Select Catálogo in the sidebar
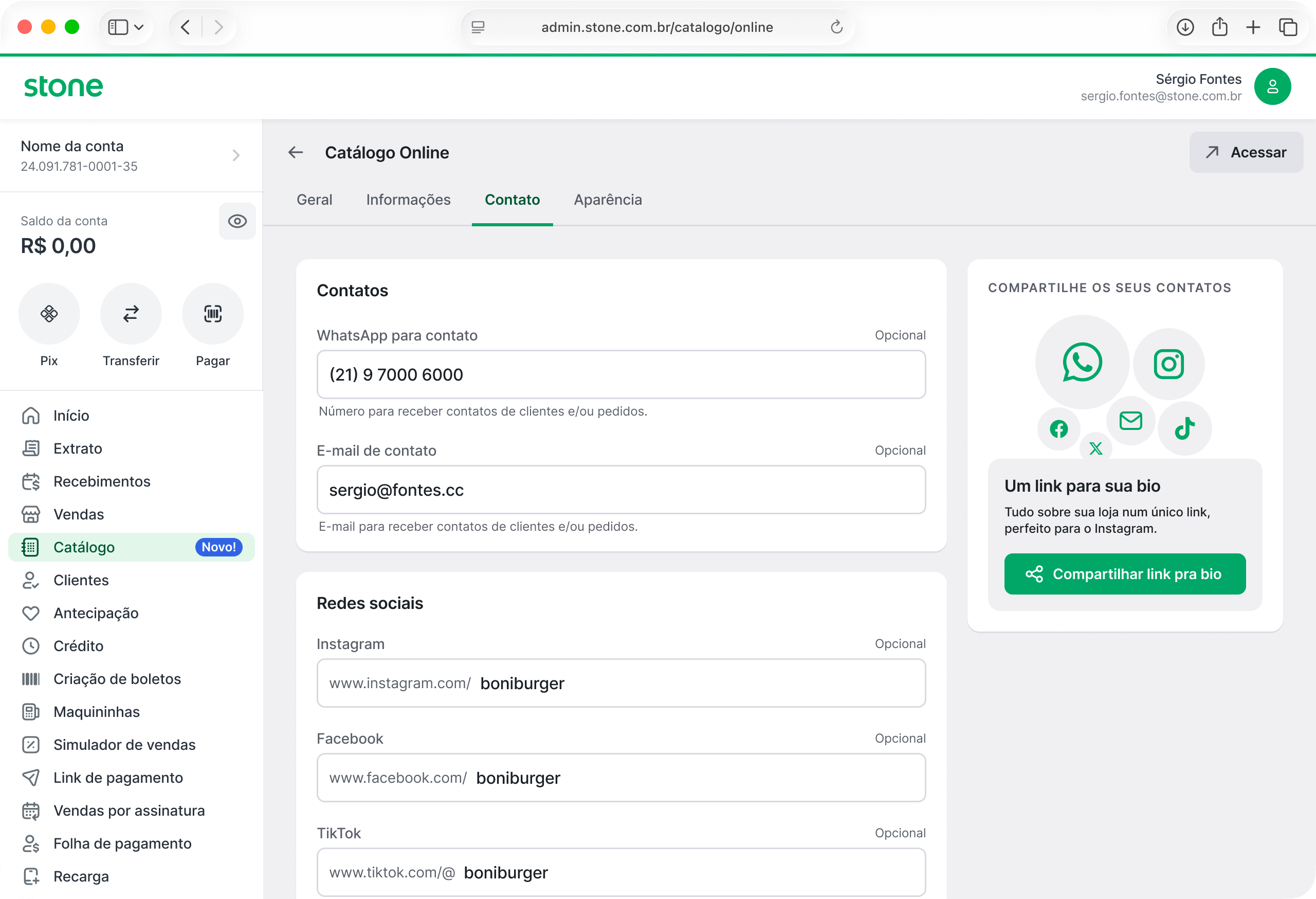The width and height of the screenshot is (1316, 899). [x=132, y=547]
